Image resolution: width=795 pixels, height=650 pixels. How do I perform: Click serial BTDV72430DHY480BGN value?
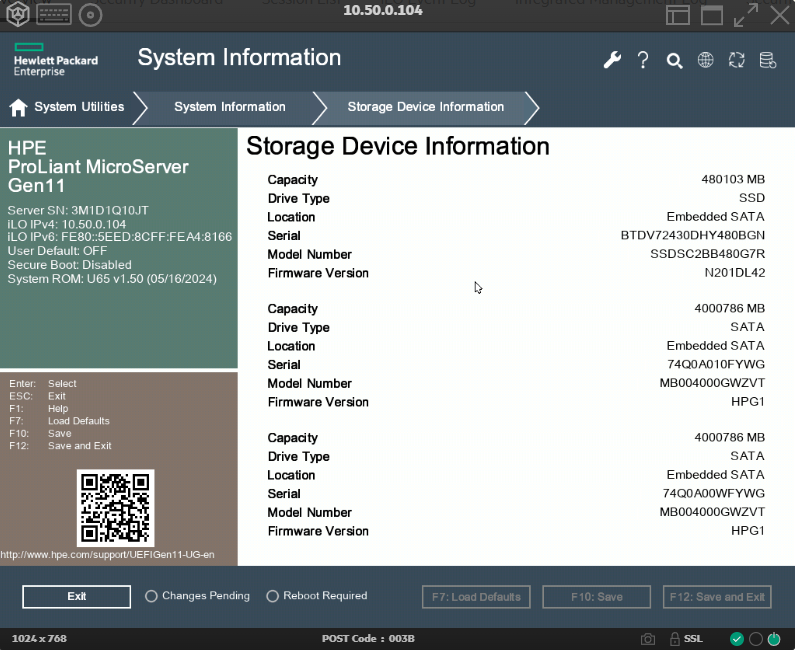point(693,235)
